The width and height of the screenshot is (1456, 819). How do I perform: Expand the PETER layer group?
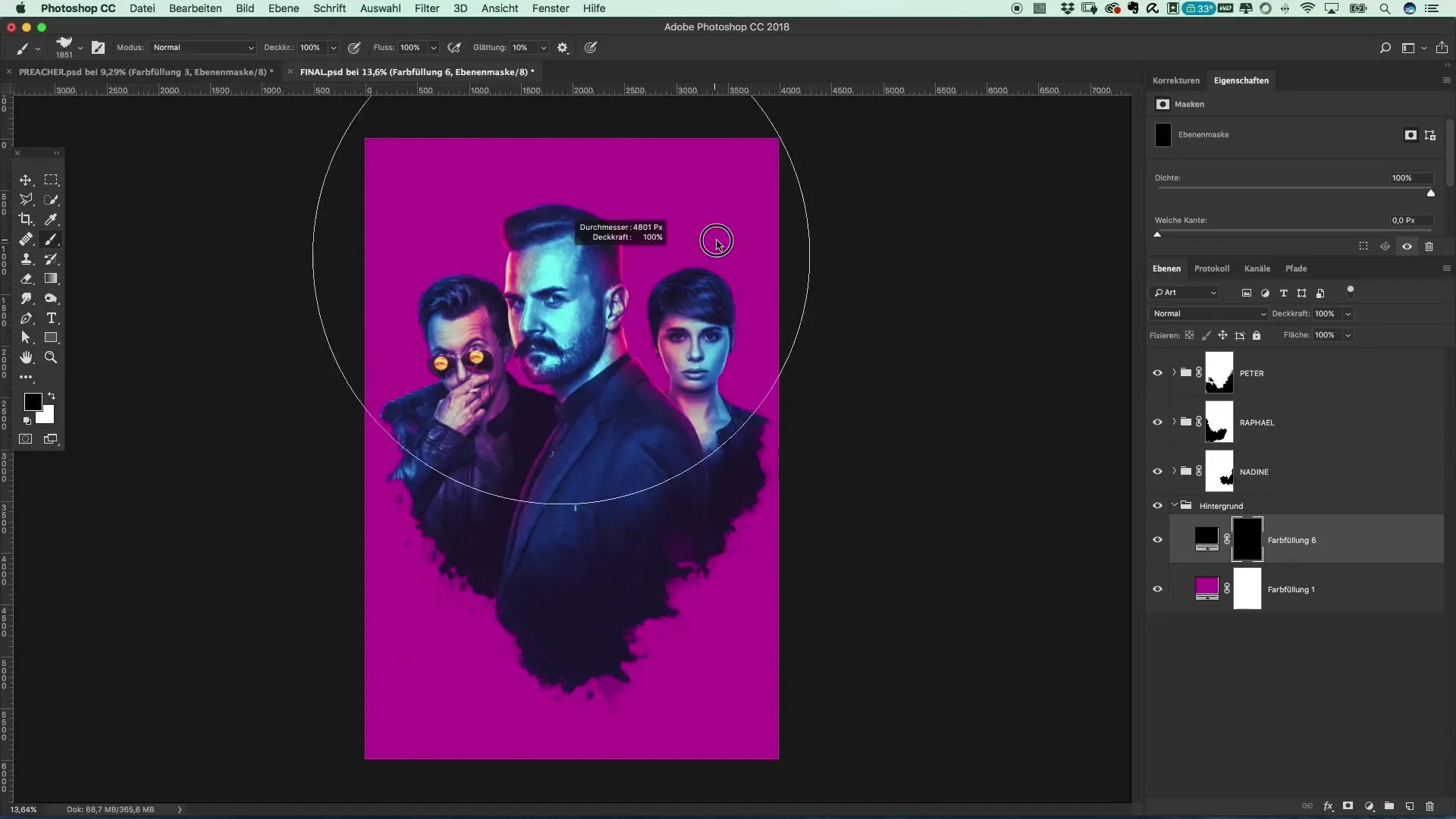(1174, 372)
